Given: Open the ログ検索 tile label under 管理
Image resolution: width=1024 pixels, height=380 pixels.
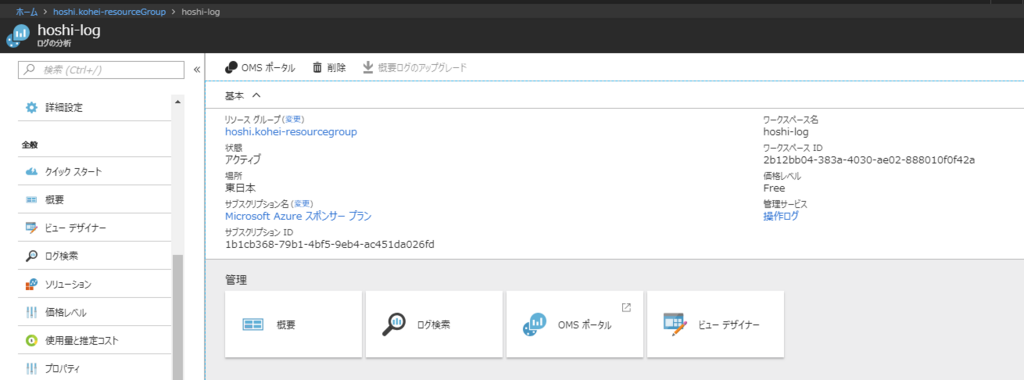Looking at the screenshot, I should click(x=434, y=325).
